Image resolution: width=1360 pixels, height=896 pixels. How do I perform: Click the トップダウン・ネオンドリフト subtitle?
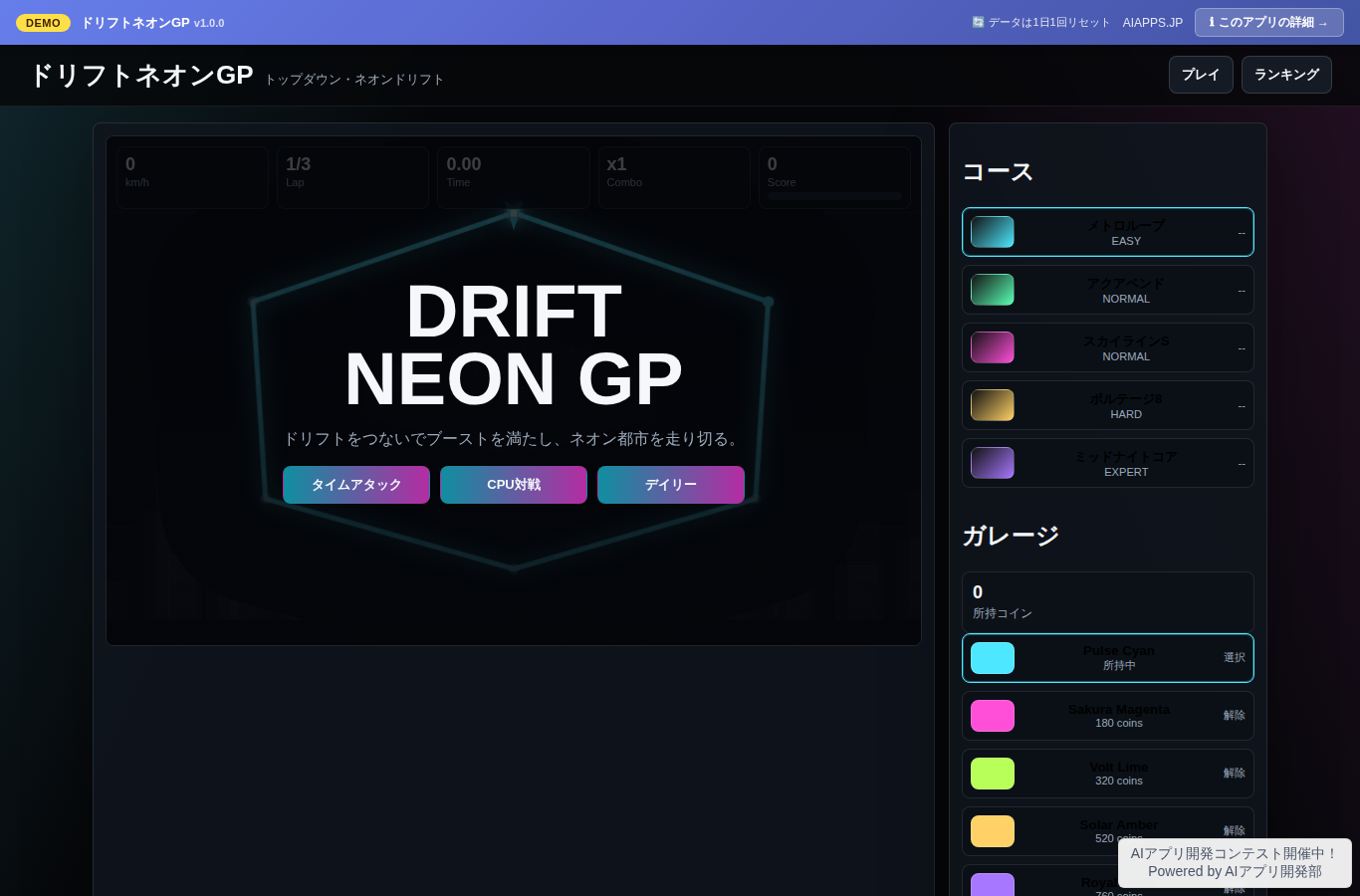(x=354, y=80)
